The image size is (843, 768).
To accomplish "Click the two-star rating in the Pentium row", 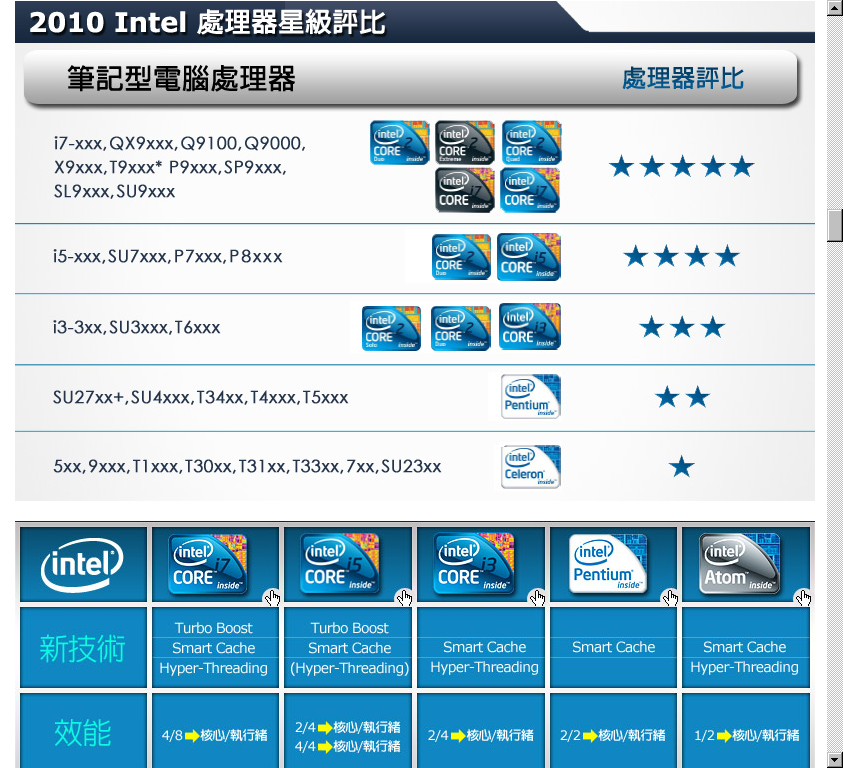I will tap(682, 397).
